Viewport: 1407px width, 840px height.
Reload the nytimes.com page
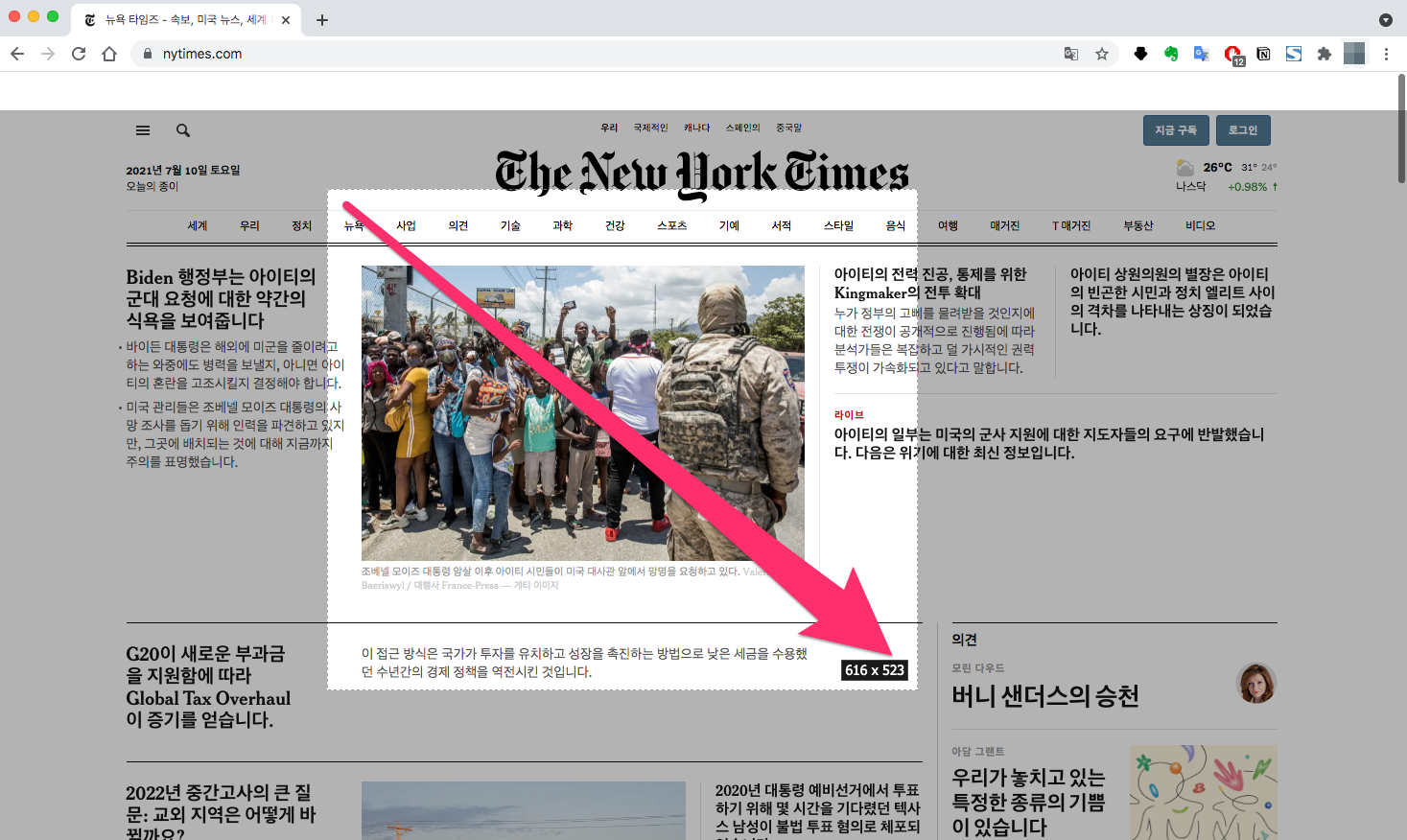(x=79, y=54)
